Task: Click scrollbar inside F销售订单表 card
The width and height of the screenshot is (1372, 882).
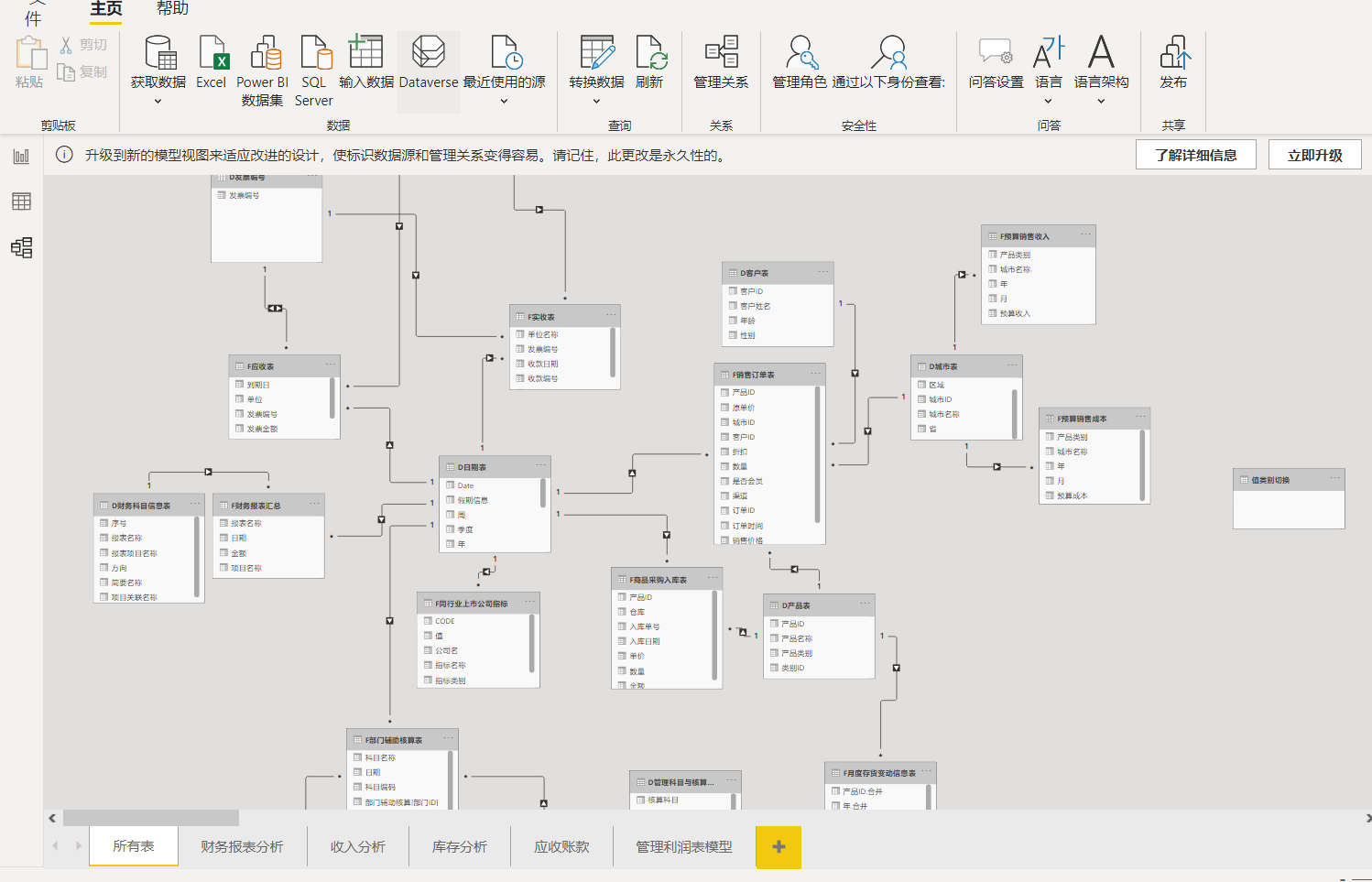Action: (x=817, y=453)
